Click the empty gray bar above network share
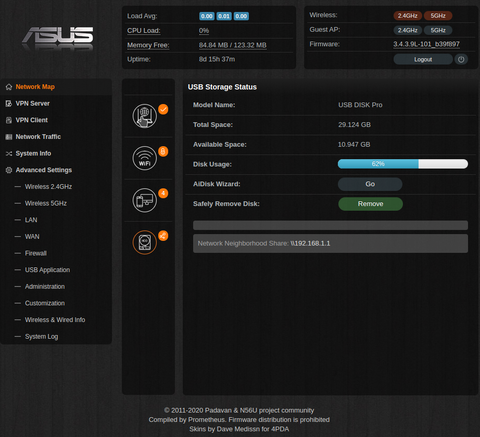The height and width of the screenshot is (437, 480). pyautogui.click(x=330, y=225)
